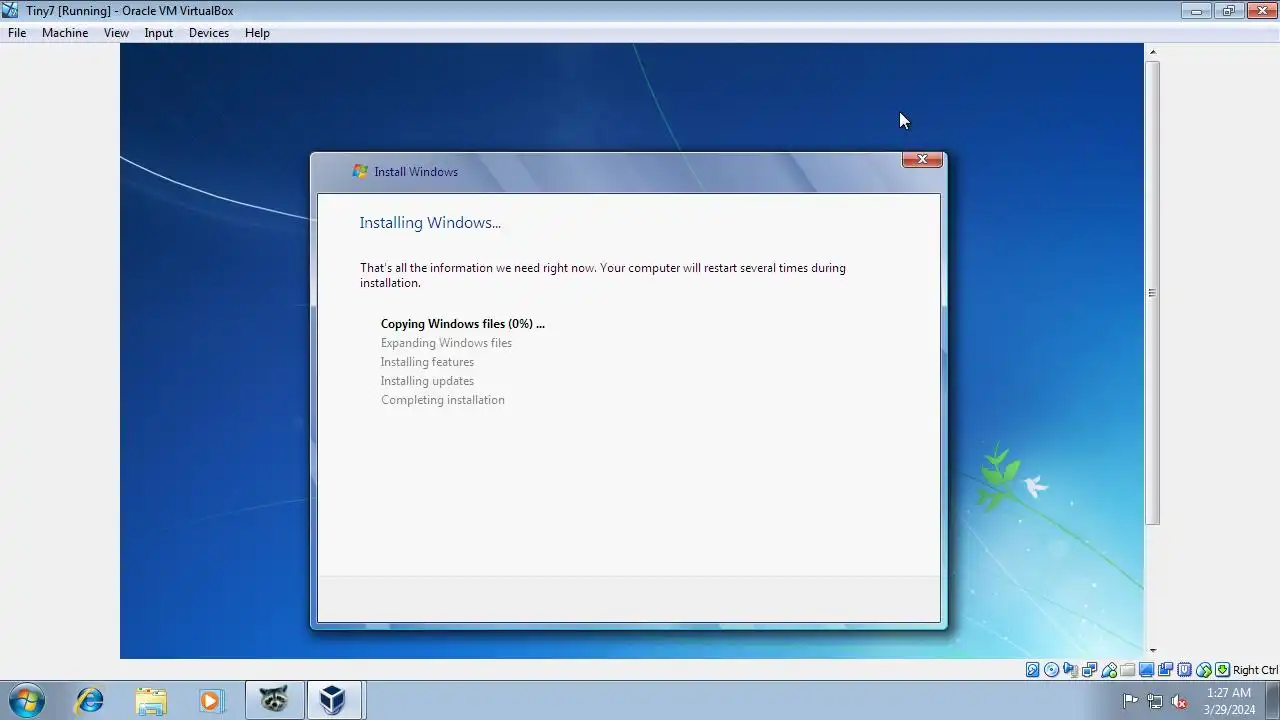Click the scrollbar up arrow in VM view
The width and height of the screenshot is (1280, 720).
point(1152,52)
